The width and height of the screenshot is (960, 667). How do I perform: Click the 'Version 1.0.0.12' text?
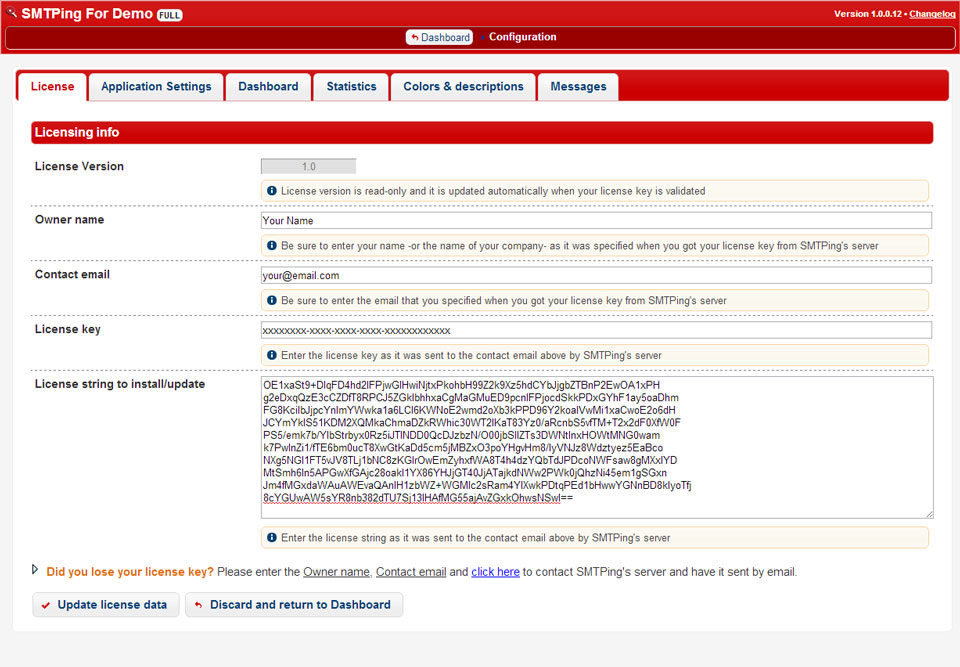(868, 14)
